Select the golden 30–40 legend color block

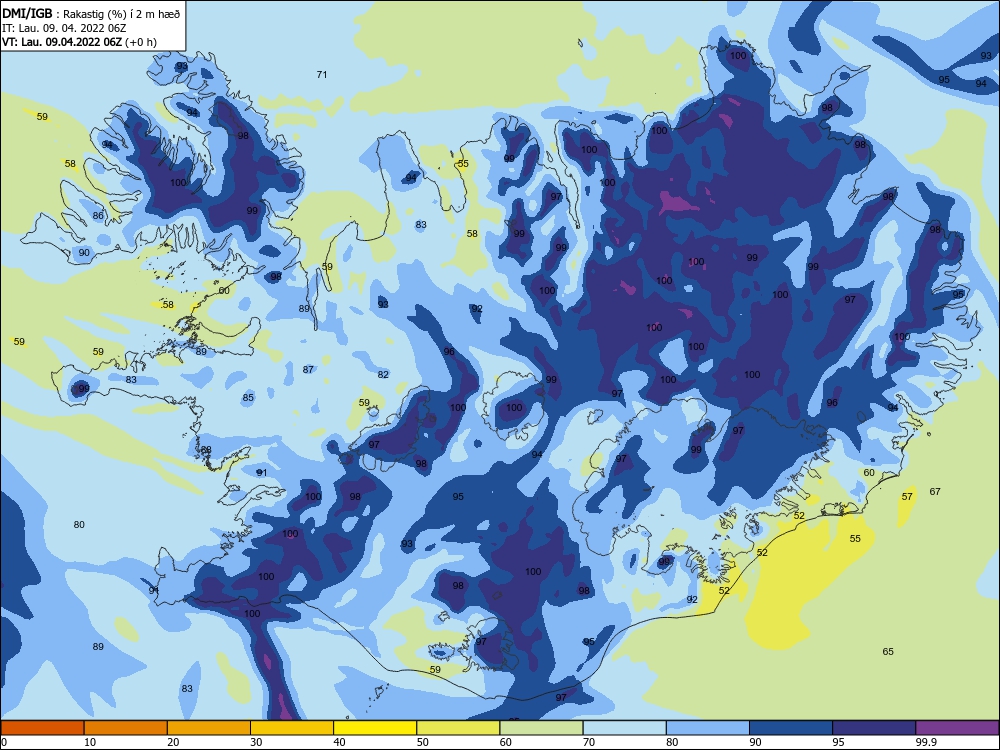292,728
